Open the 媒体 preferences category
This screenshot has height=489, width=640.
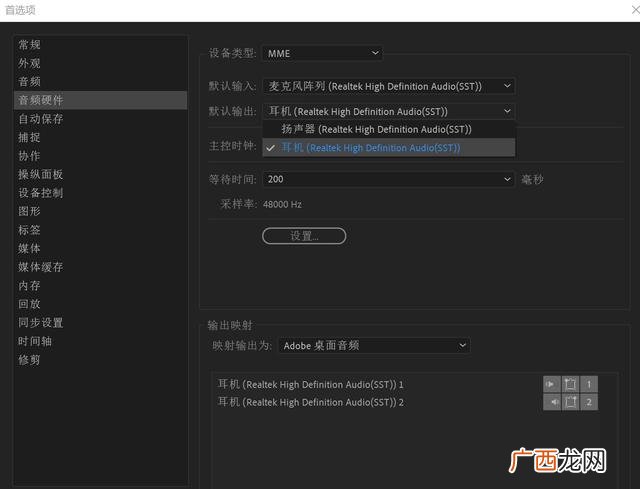click(x=100, y=248)
